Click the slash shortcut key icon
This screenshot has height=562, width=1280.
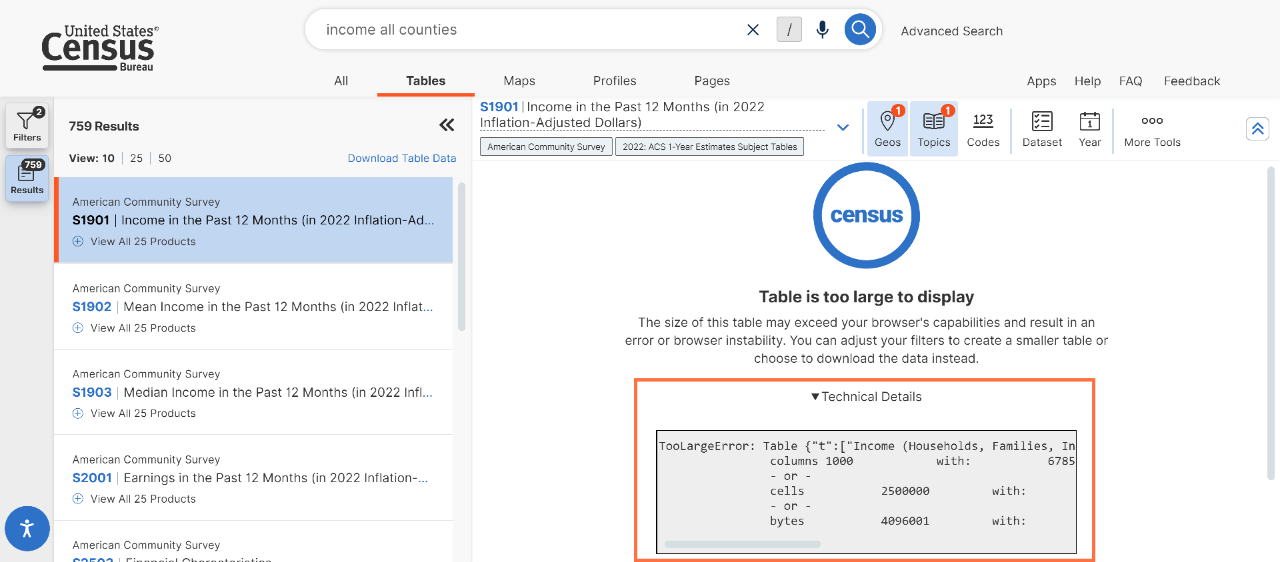pyautogui.click(x=789, y=30)
